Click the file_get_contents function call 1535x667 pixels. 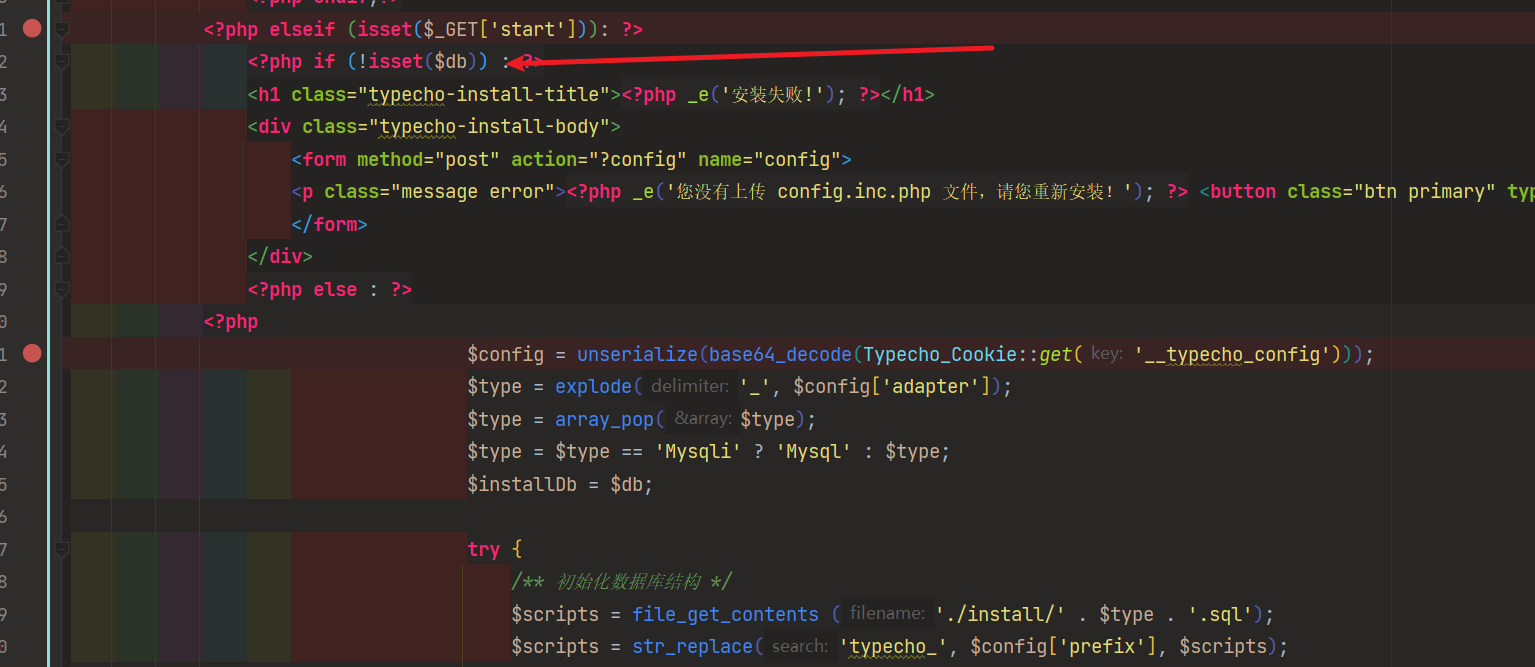click(724, 614)
